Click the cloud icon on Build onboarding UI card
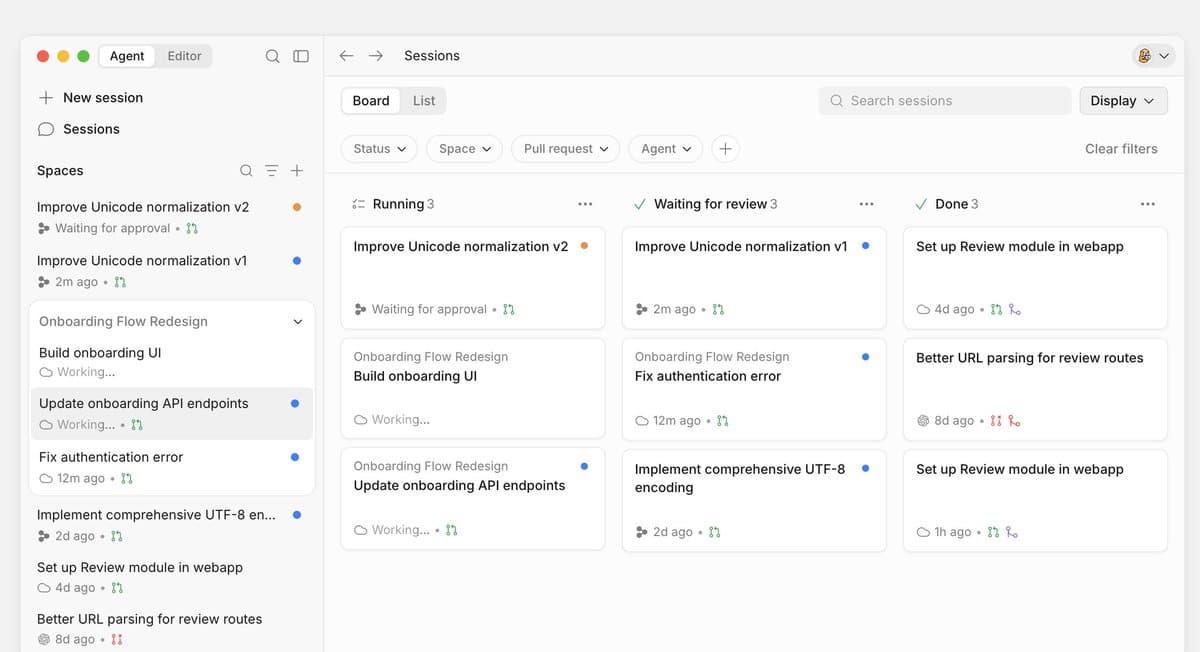Viewport: 1200px width, 652px height. (x=361, y=420)
